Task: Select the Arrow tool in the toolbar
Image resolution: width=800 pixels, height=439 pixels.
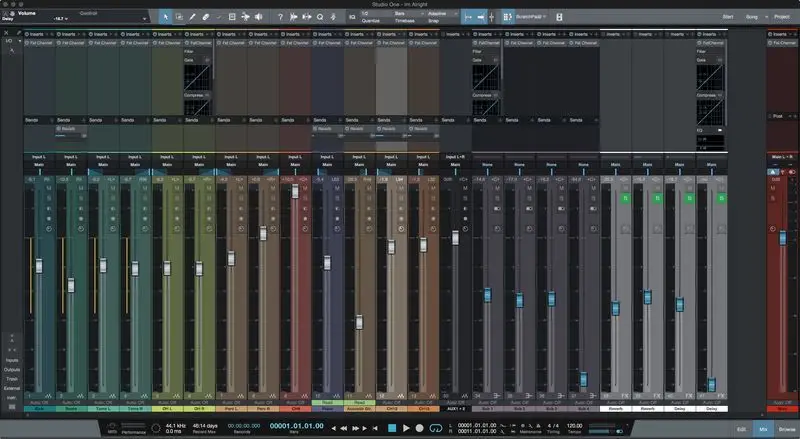Action: tap(166, 17)
